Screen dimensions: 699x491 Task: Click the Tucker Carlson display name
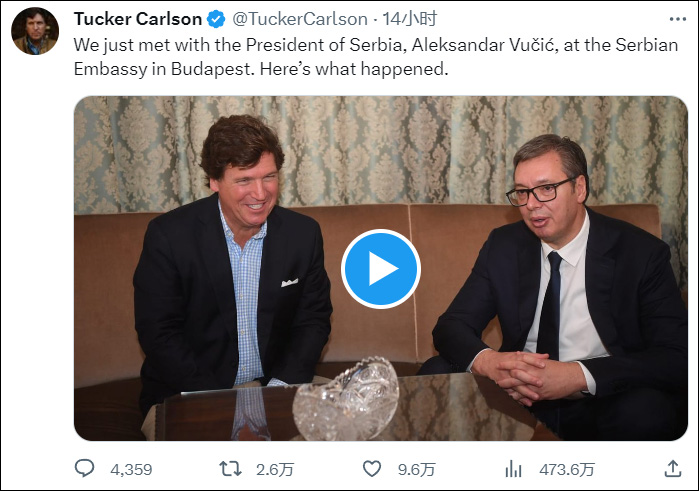coord(137,19)
